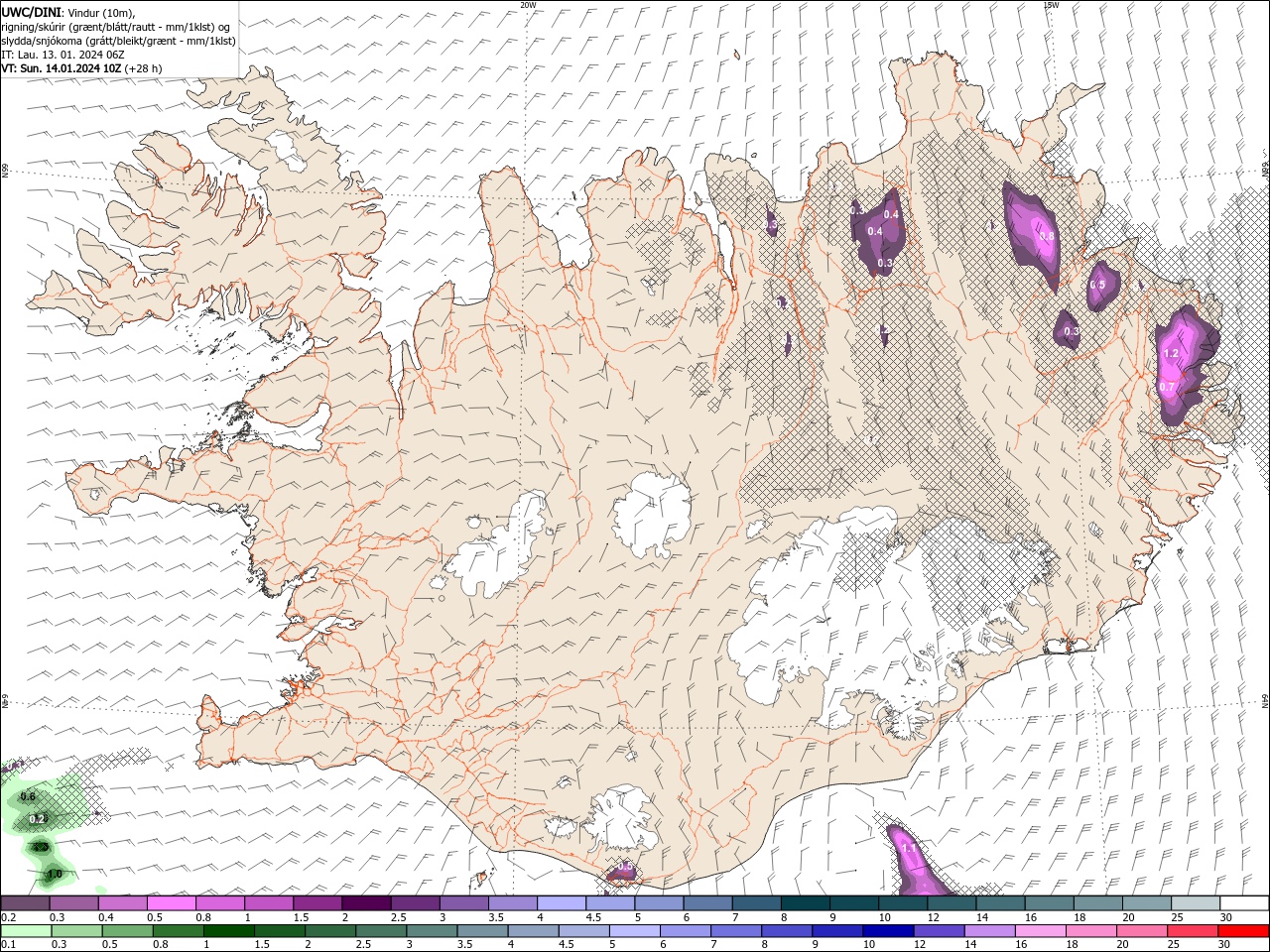Pick the 8 dark teal swatch, top scale
Screen dimensions: 1270x952
pyautogui.click(x=805, y=903)
